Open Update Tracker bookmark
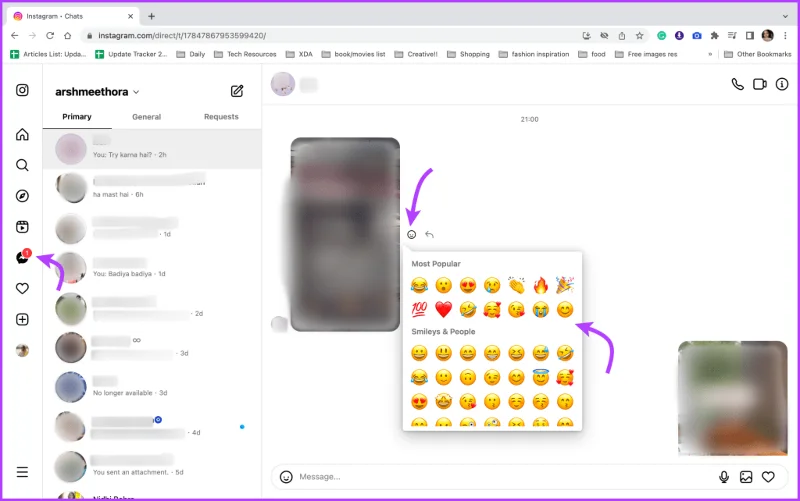 coord(132,54)
